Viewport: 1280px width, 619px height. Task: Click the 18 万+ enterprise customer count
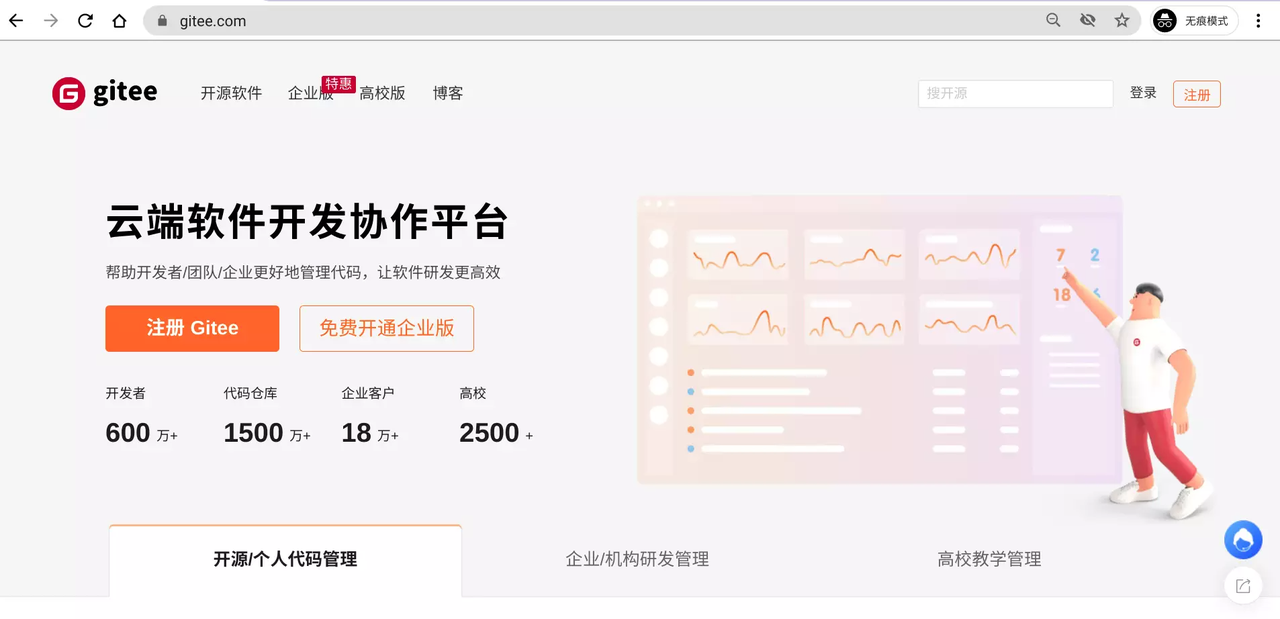click(x=370, y=433)
